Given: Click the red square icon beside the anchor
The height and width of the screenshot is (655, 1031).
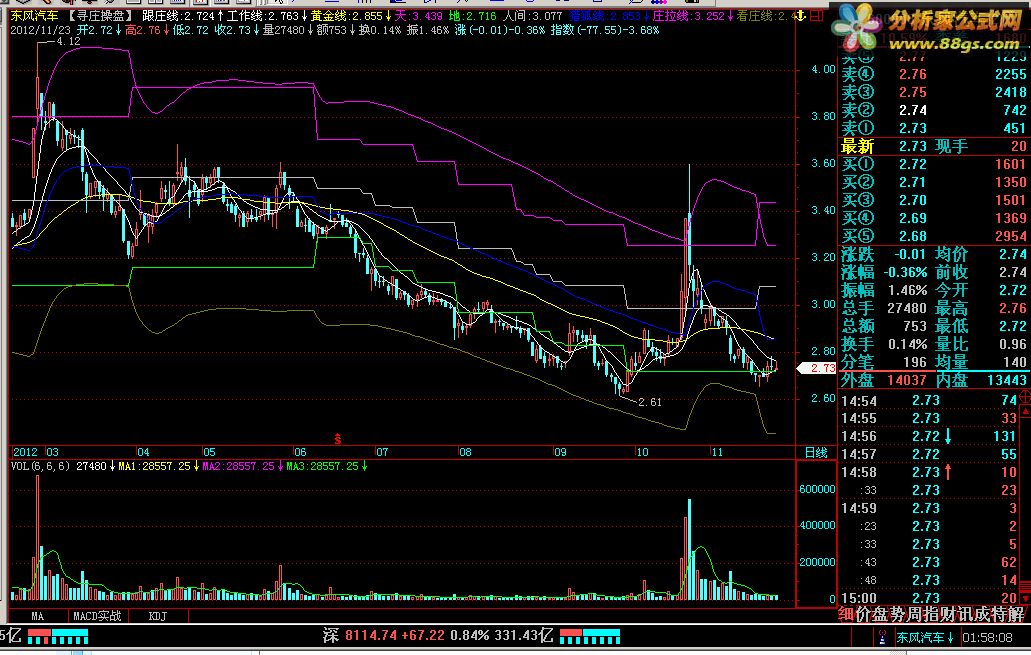Looking at the screenshot, I should pos(816,15).
